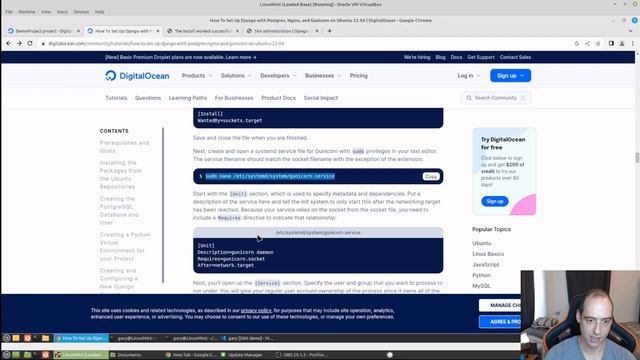
Task: Go forward with the browser forward arrow
Action: pyautogui.click(x=19, y=43)
